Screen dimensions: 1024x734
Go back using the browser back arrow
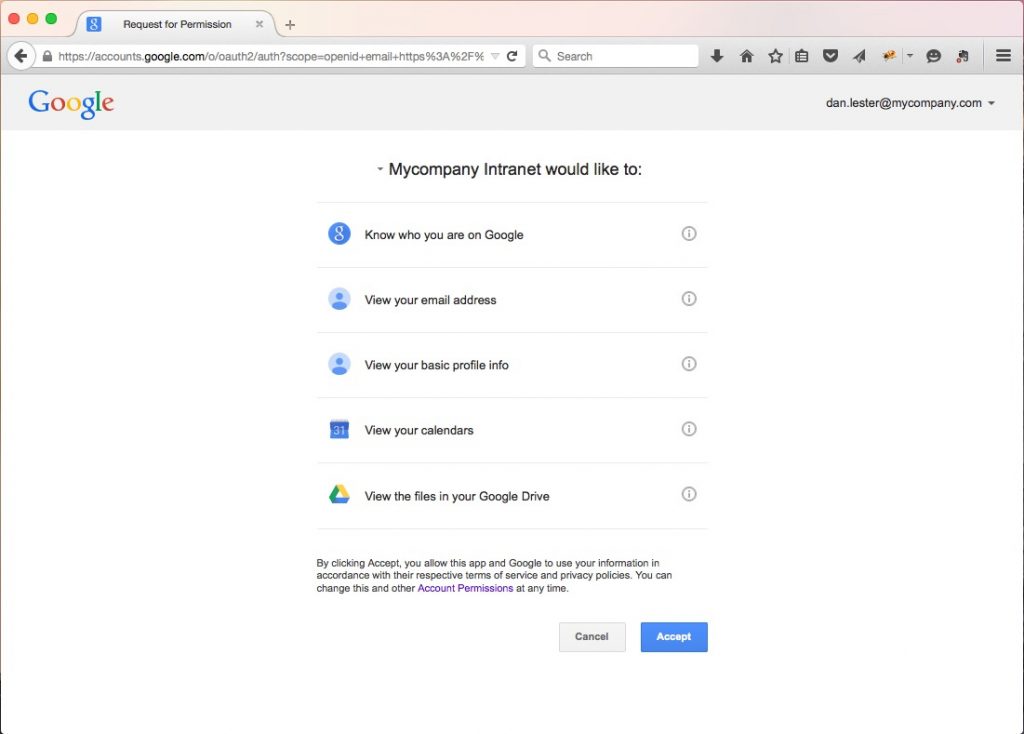pos(21,56)
